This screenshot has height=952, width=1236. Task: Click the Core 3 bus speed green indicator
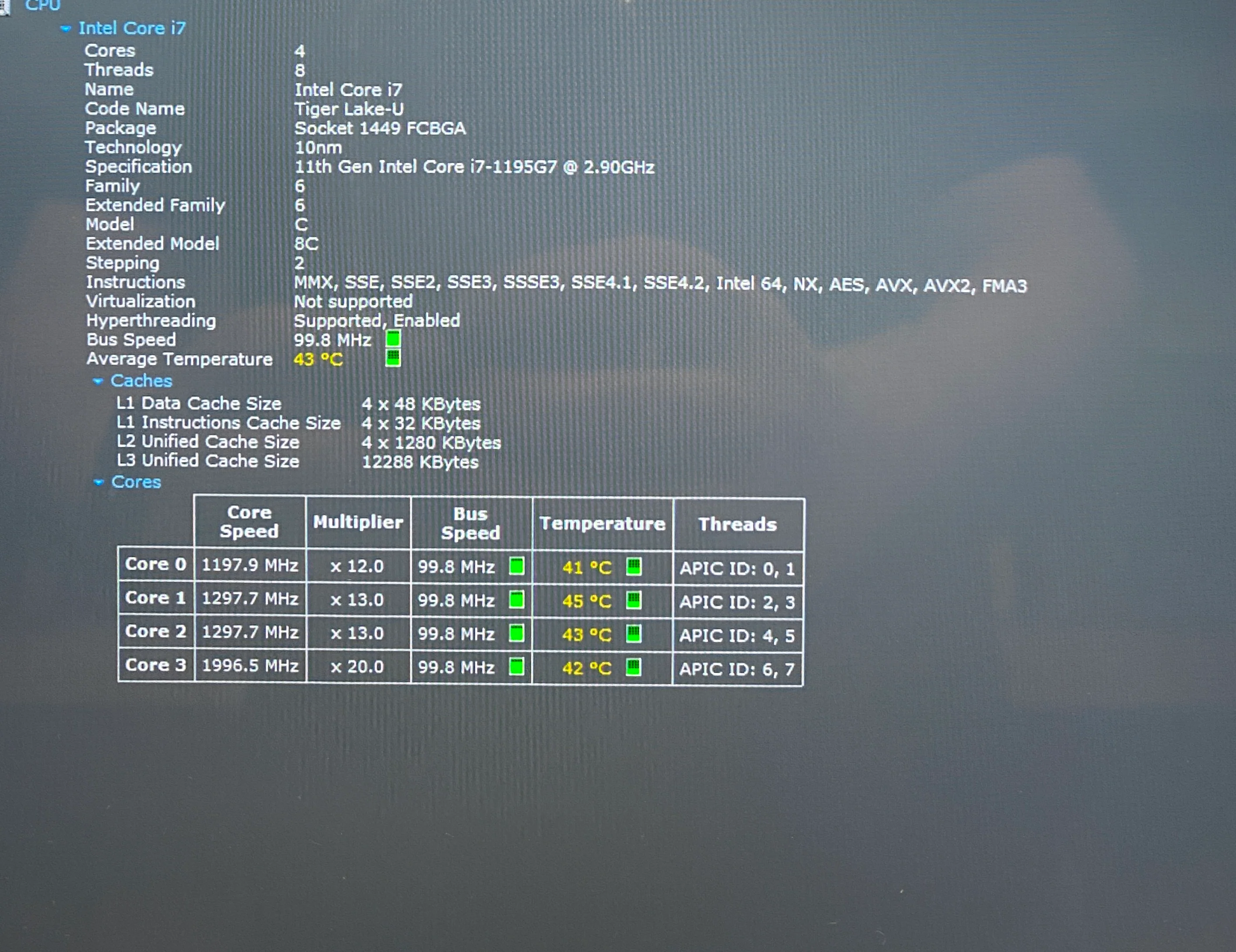[516, 666]
